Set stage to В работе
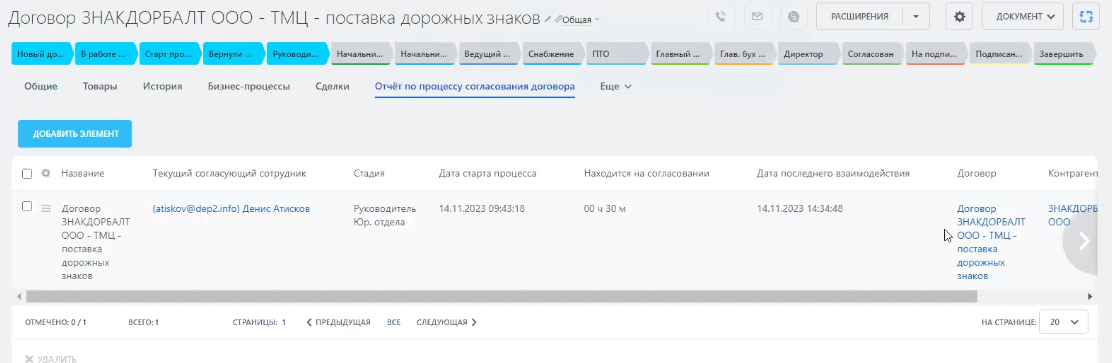This screenshot has width=1112, height=363. [x=105, y=54]
